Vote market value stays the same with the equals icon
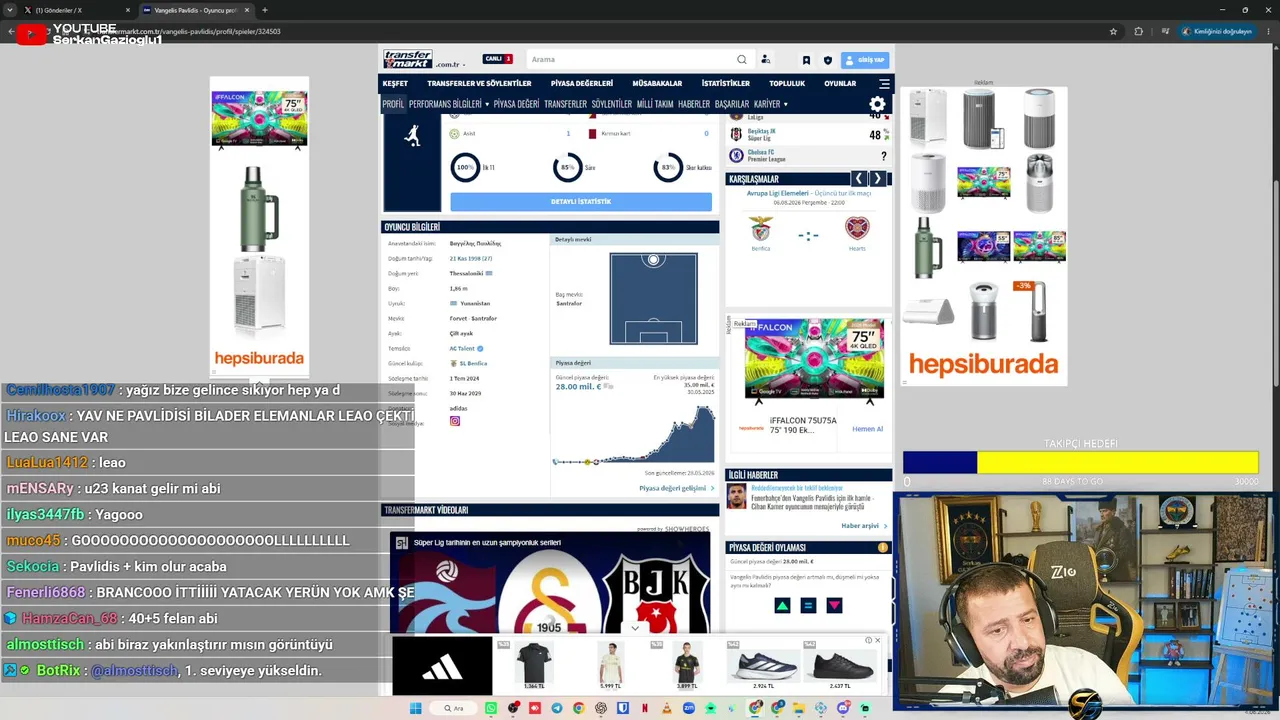 [808, 605]
